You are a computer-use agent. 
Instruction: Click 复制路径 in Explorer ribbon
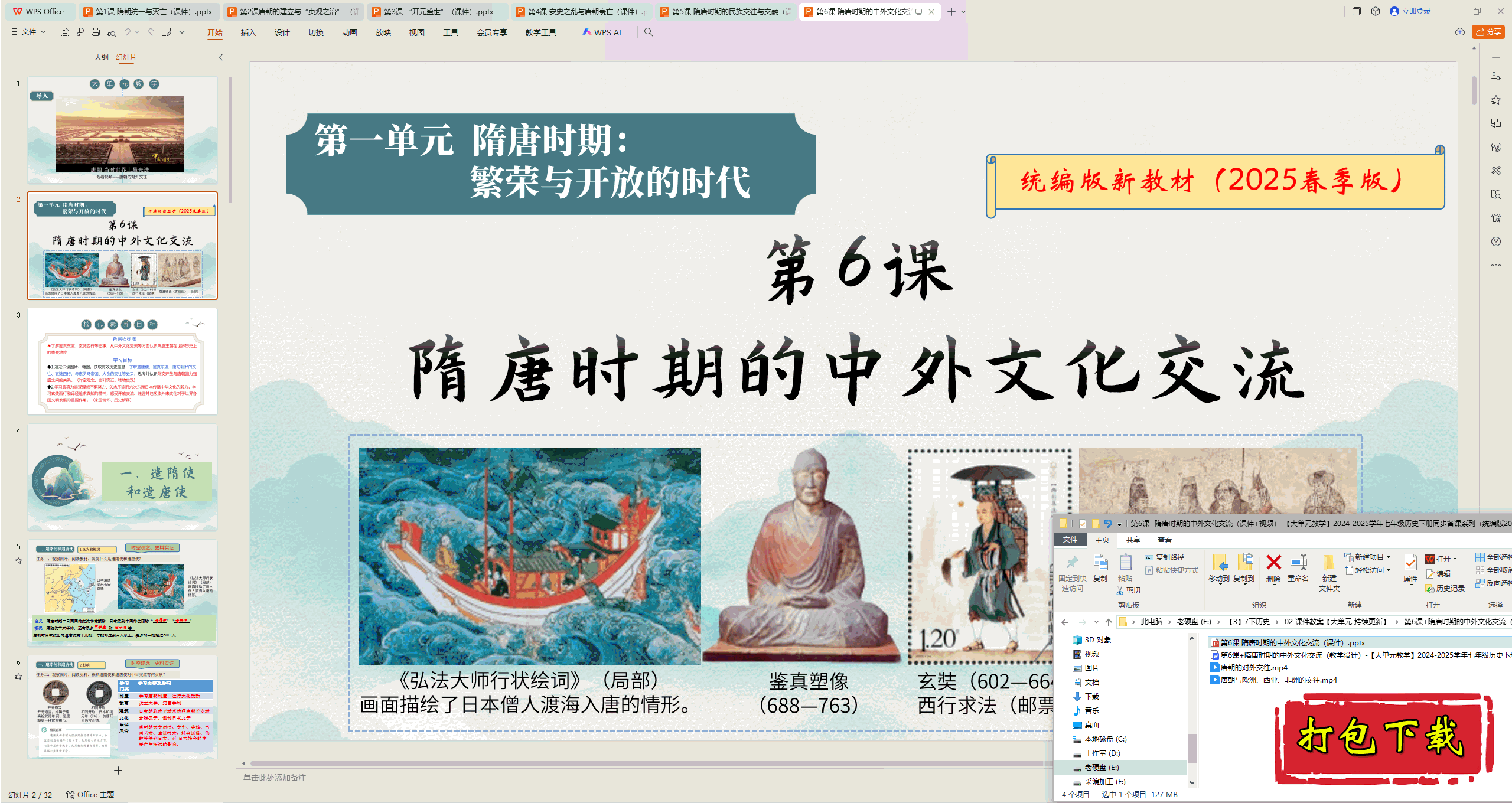[x=1165, y=557]
